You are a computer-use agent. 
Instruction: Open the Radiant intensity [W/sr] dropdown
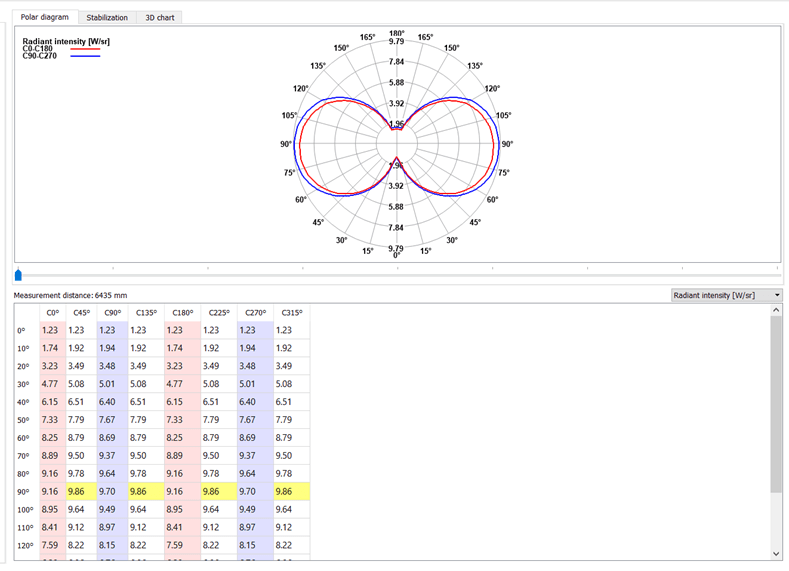pos(726,295)
